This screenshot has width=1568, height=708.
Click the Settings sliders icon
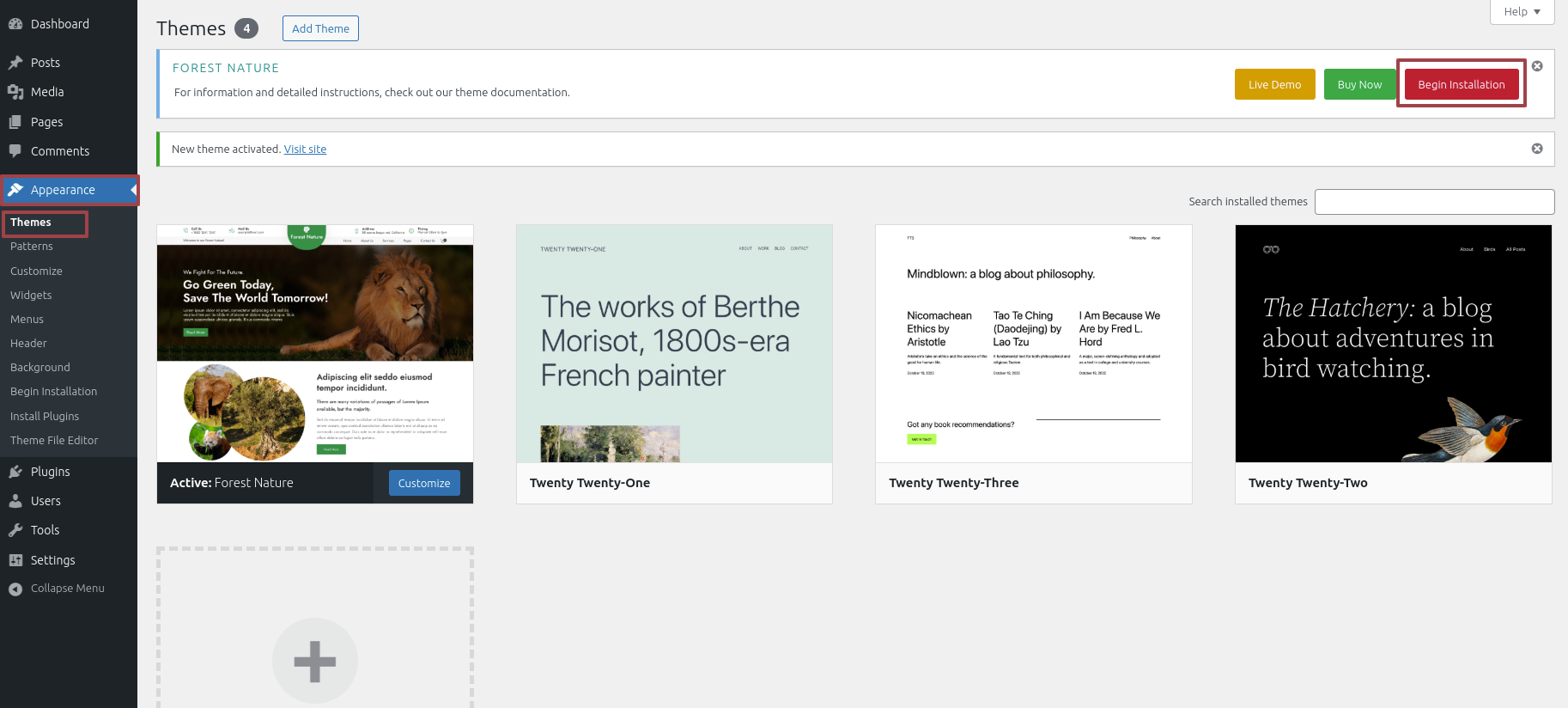point(15,560)
